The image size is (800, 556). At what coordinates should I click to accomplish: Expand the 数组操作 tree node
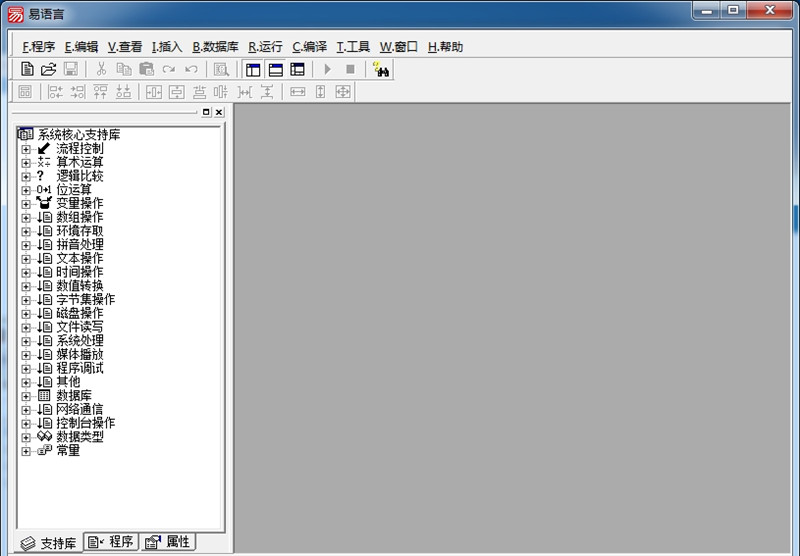coord(26,218)
